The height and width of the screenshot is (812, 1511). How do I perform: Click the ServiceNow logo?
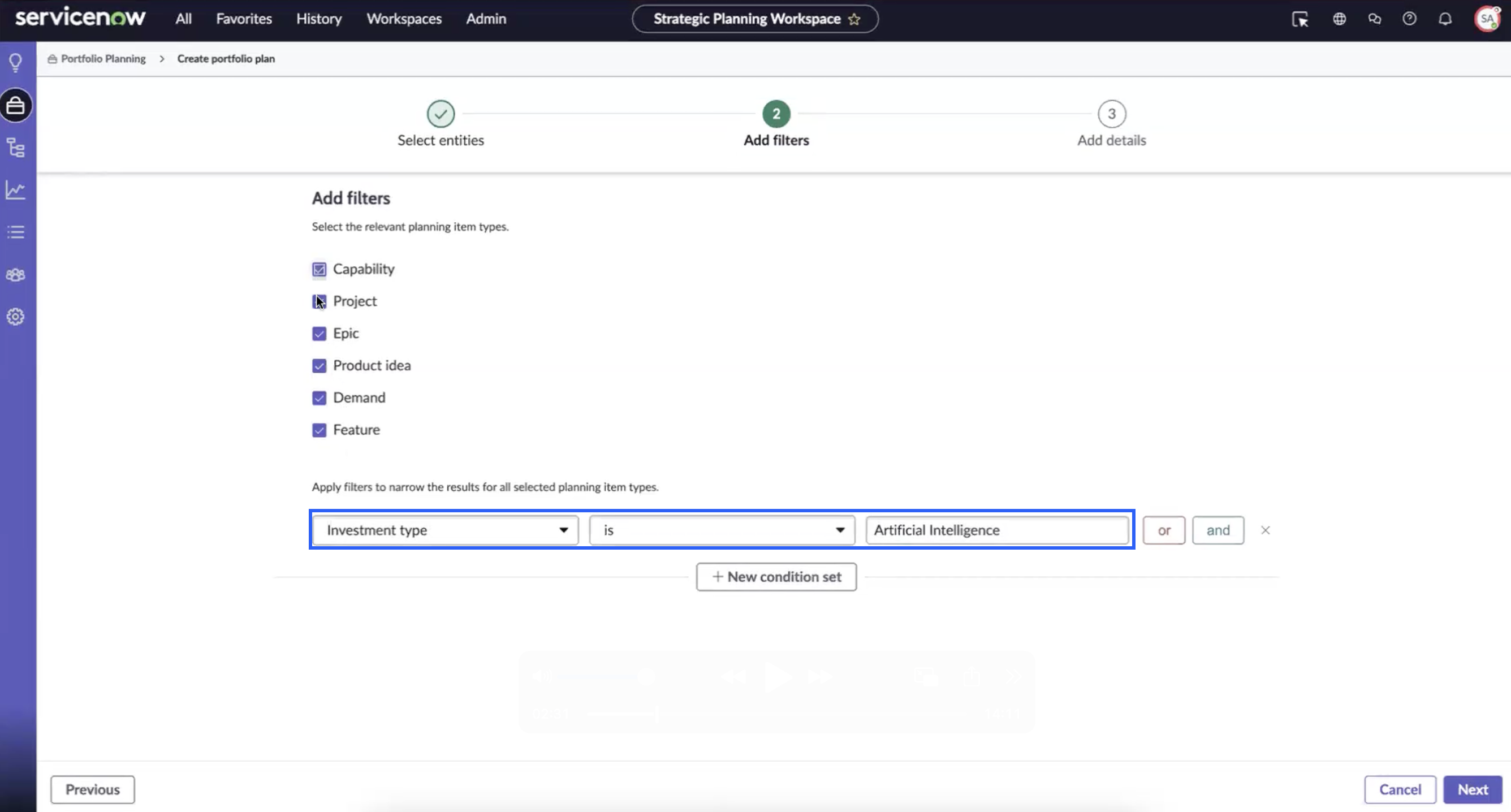pos(80,17)
